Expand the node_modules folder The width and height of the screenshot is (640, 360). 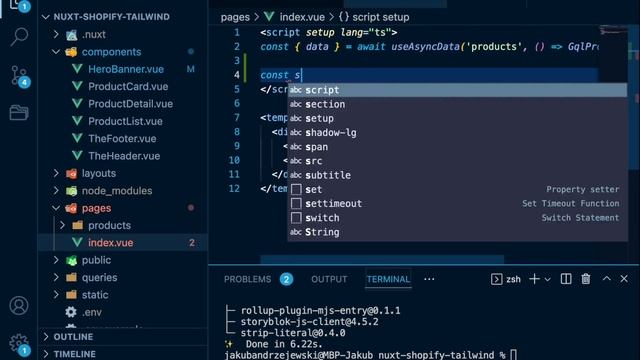tap(56, 191)
